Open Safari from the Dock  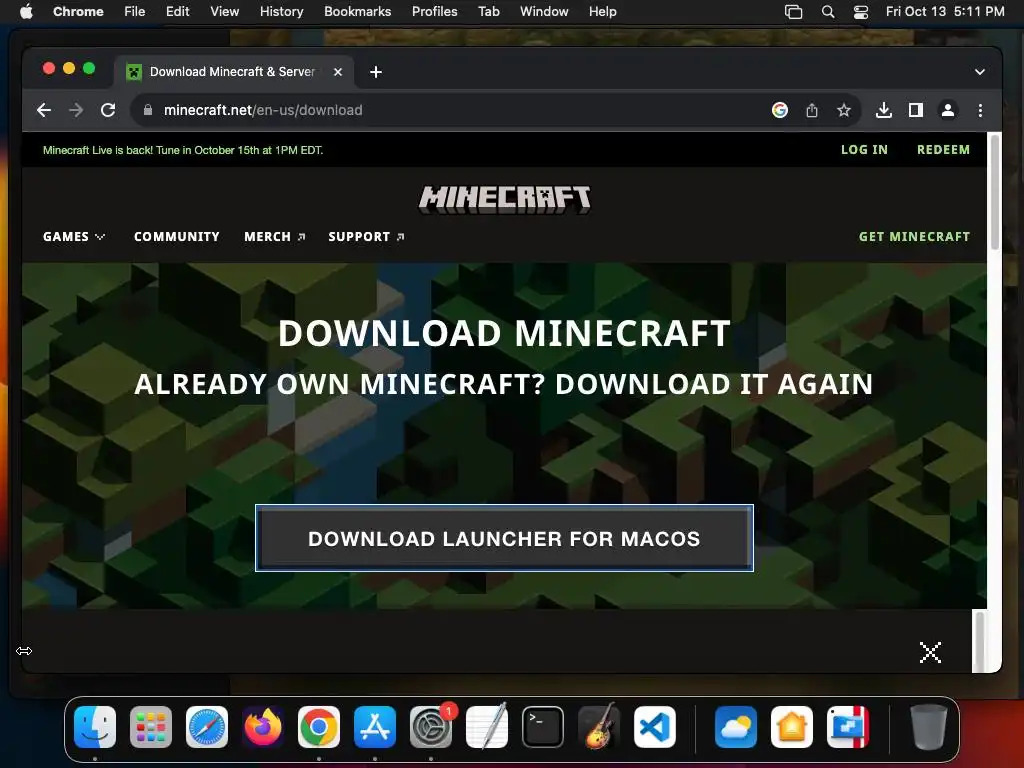(x=207, y=727)
